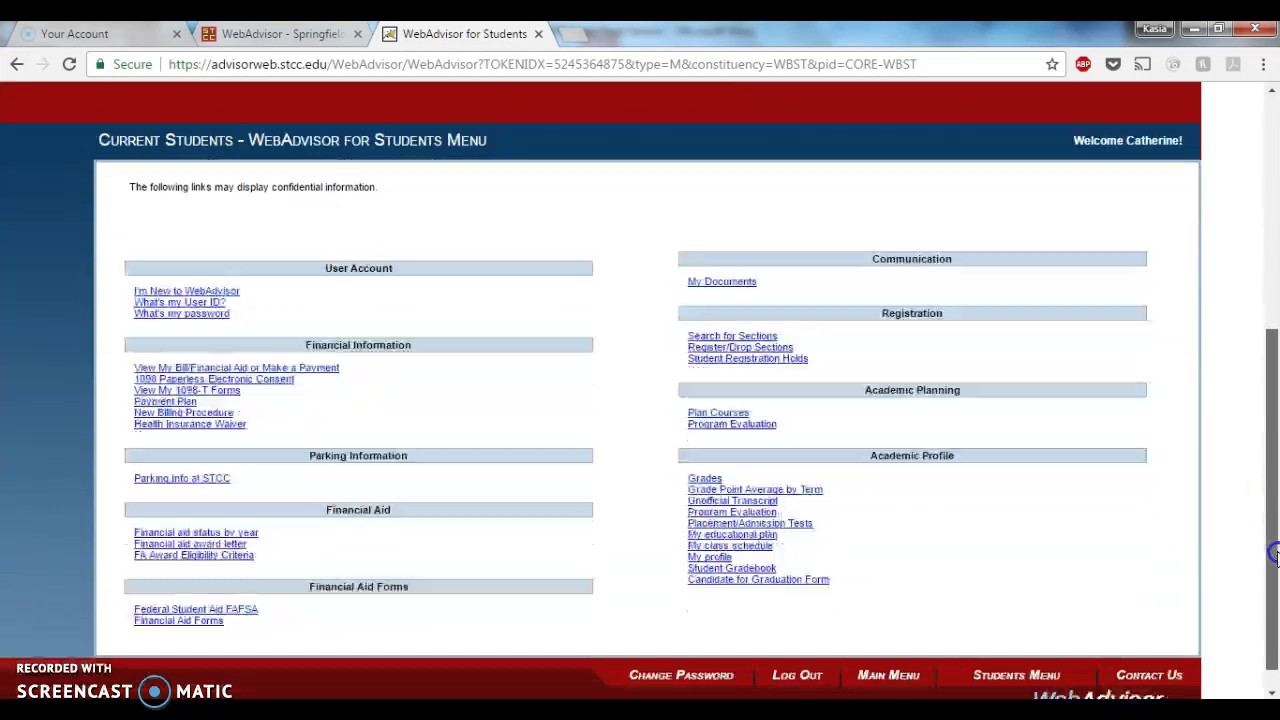Open Grade Point Average by Term

(755, 490)
